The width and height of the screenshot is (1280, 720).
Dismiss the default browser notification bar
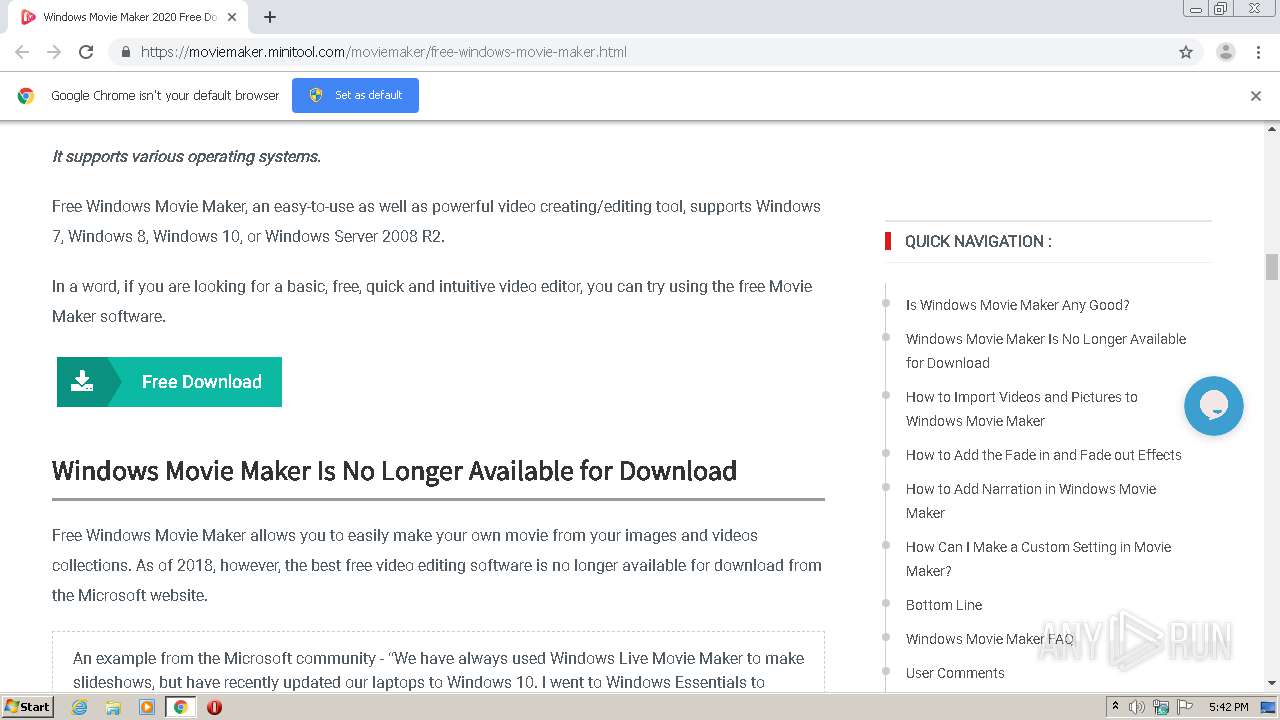[x=1256, y=96]
